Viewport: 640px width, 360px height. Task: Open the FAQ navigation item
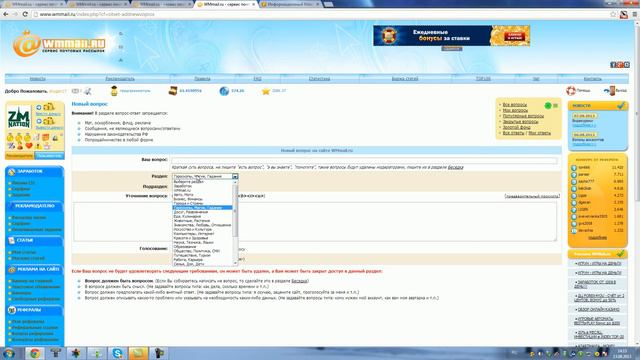(258, 79)
